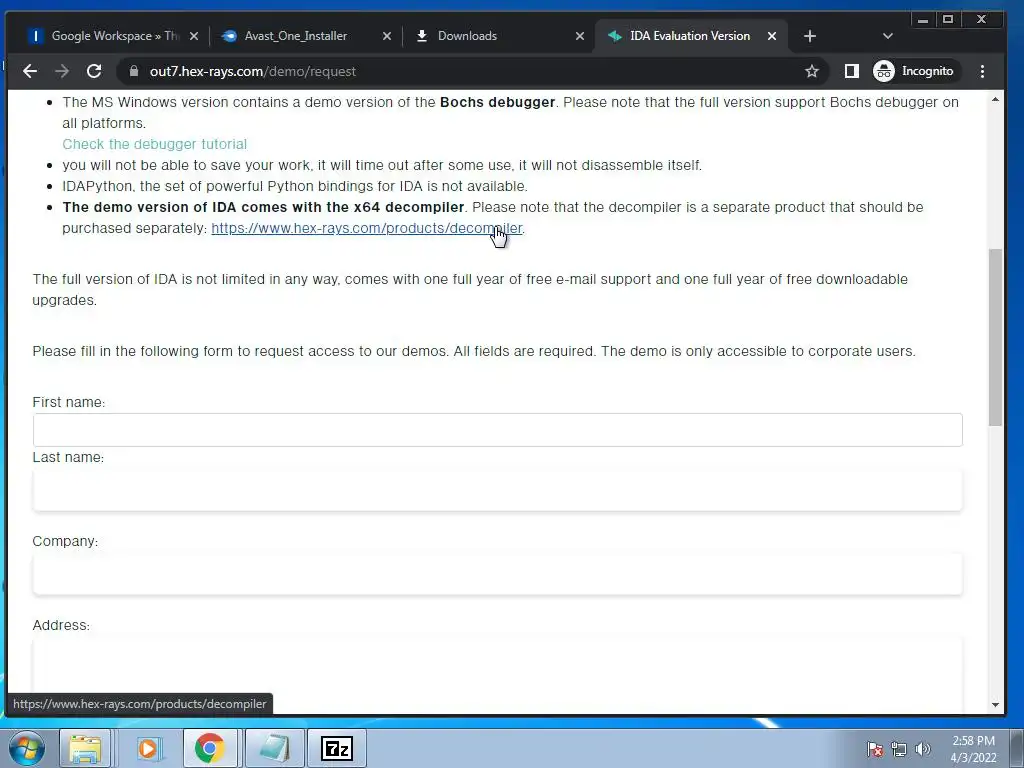This screenshot has width=1024, height=768.
Task: Open the browser side panel icon
Action: [852, 71]
